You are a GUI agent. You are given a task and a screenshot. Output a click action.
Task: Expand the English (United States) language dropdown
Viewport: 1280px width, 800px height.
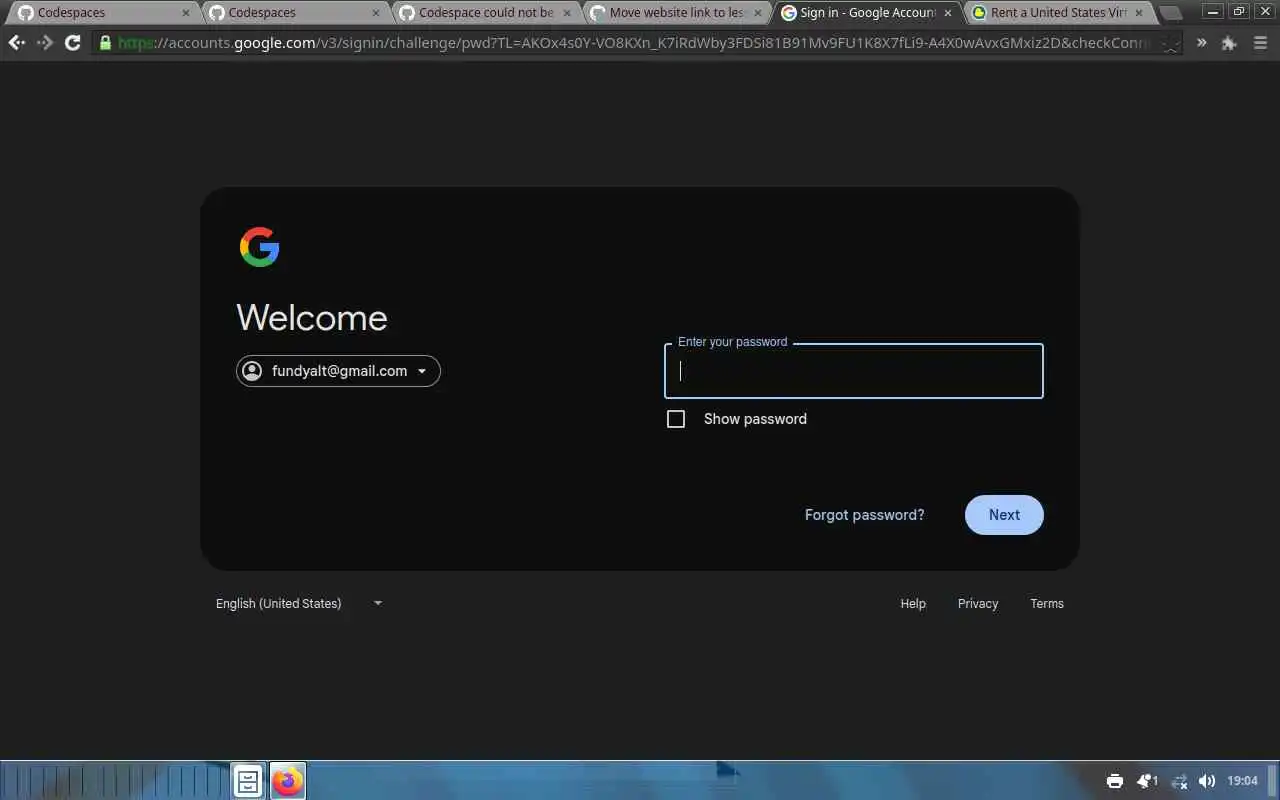click(x=298, y=603)
